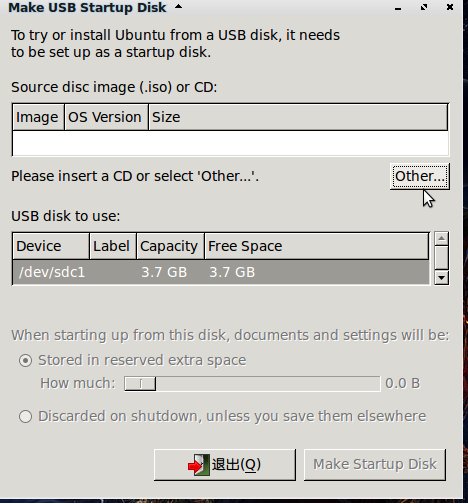
Task: Maximize the startup disk window
Action: (424, 7)
